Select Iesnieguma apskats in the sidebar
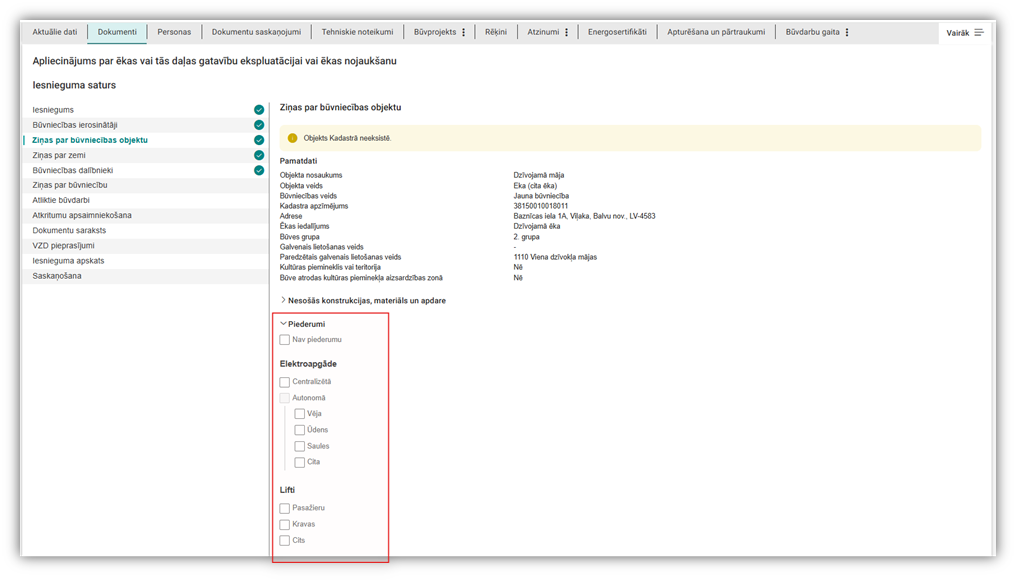Image resolution: width=1016 pixels, height=583 pixels. 68,260
